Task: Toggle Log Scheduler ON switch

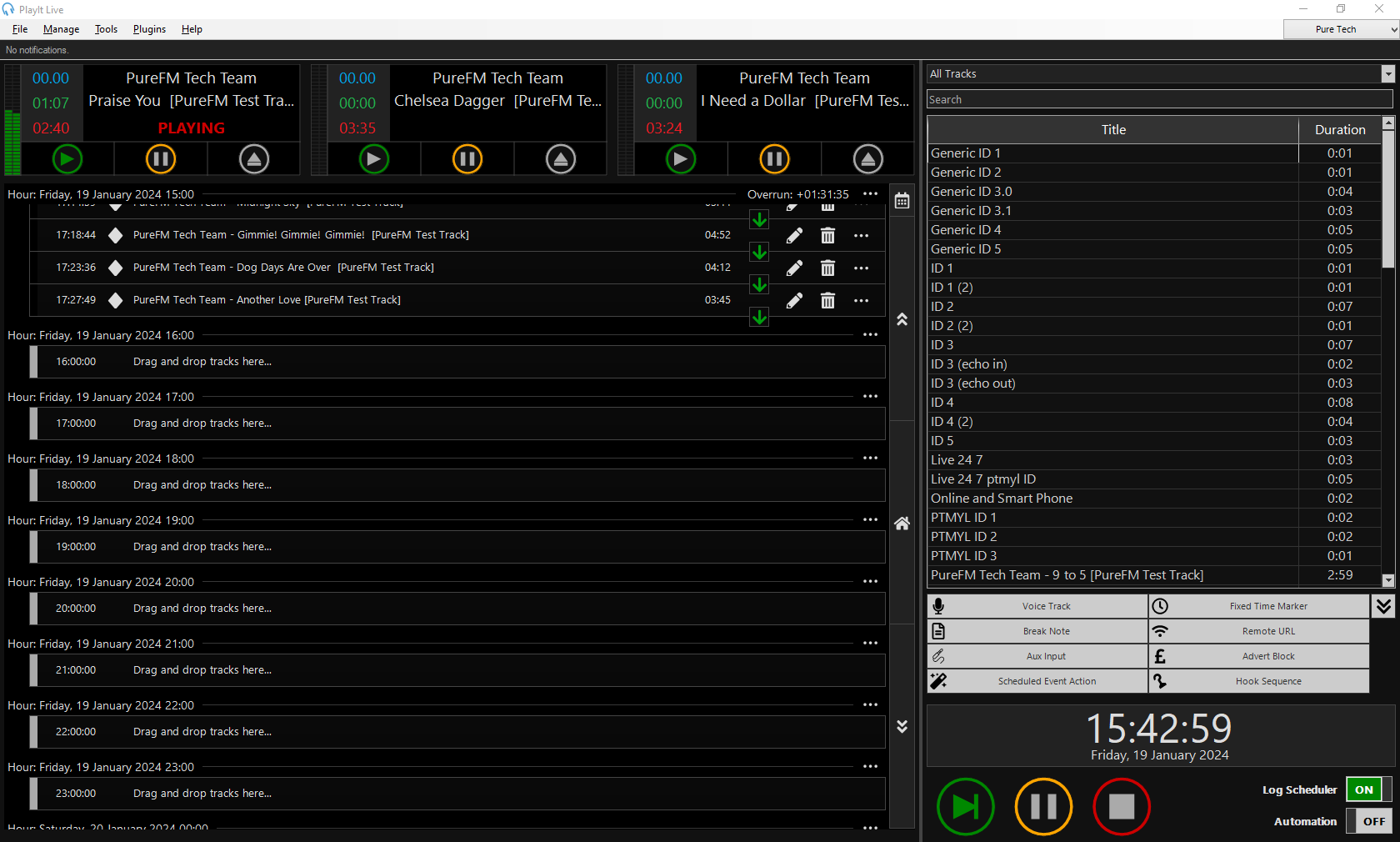Action: point(1369,789)
